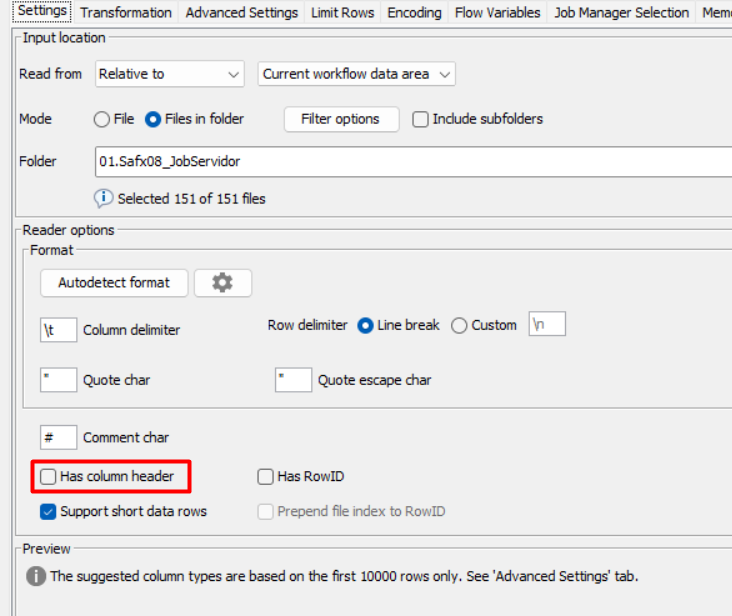This screenshot has height=616, width=732.
Task: Click the Column delimiter text box
Action: point(58,329)
